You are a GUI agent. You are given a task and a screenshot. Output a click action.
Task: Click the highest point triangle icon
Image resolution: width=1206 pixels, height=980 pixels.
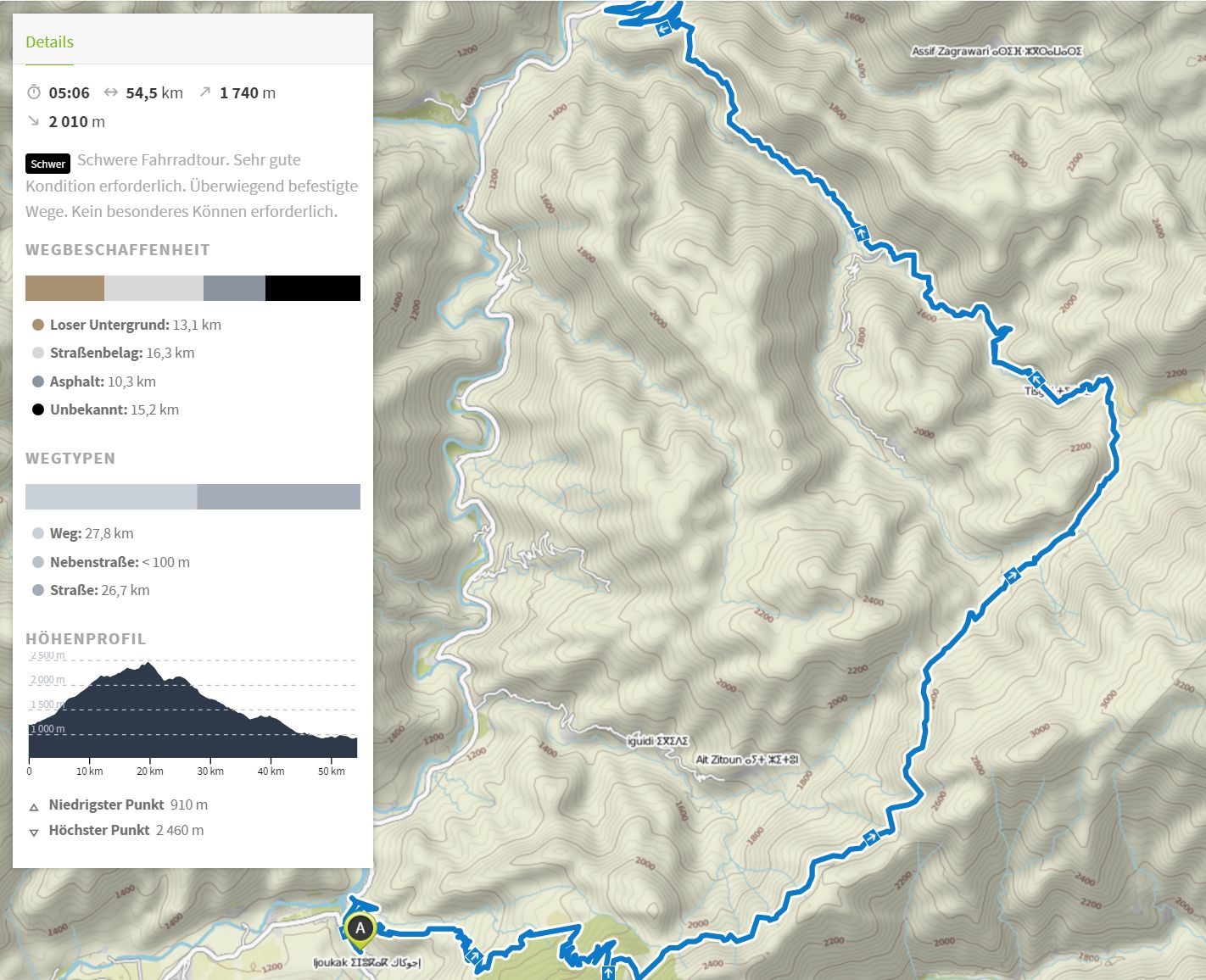[x=34, y=832]
